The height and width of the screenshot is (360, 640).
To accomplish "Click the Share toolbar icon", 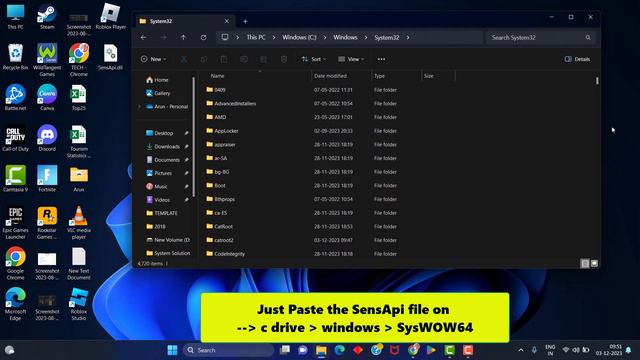I will coord(264,59).
